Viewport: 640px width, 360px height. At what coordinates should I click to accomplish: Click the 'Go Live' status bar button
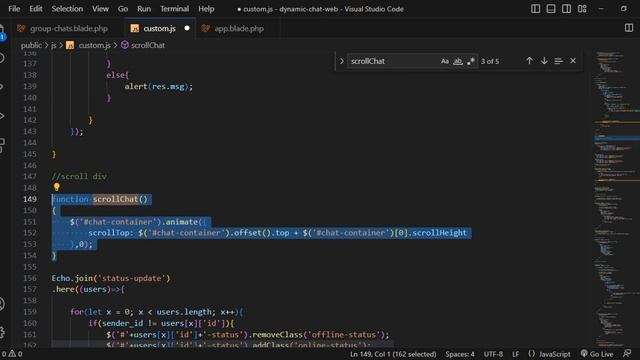597,354
